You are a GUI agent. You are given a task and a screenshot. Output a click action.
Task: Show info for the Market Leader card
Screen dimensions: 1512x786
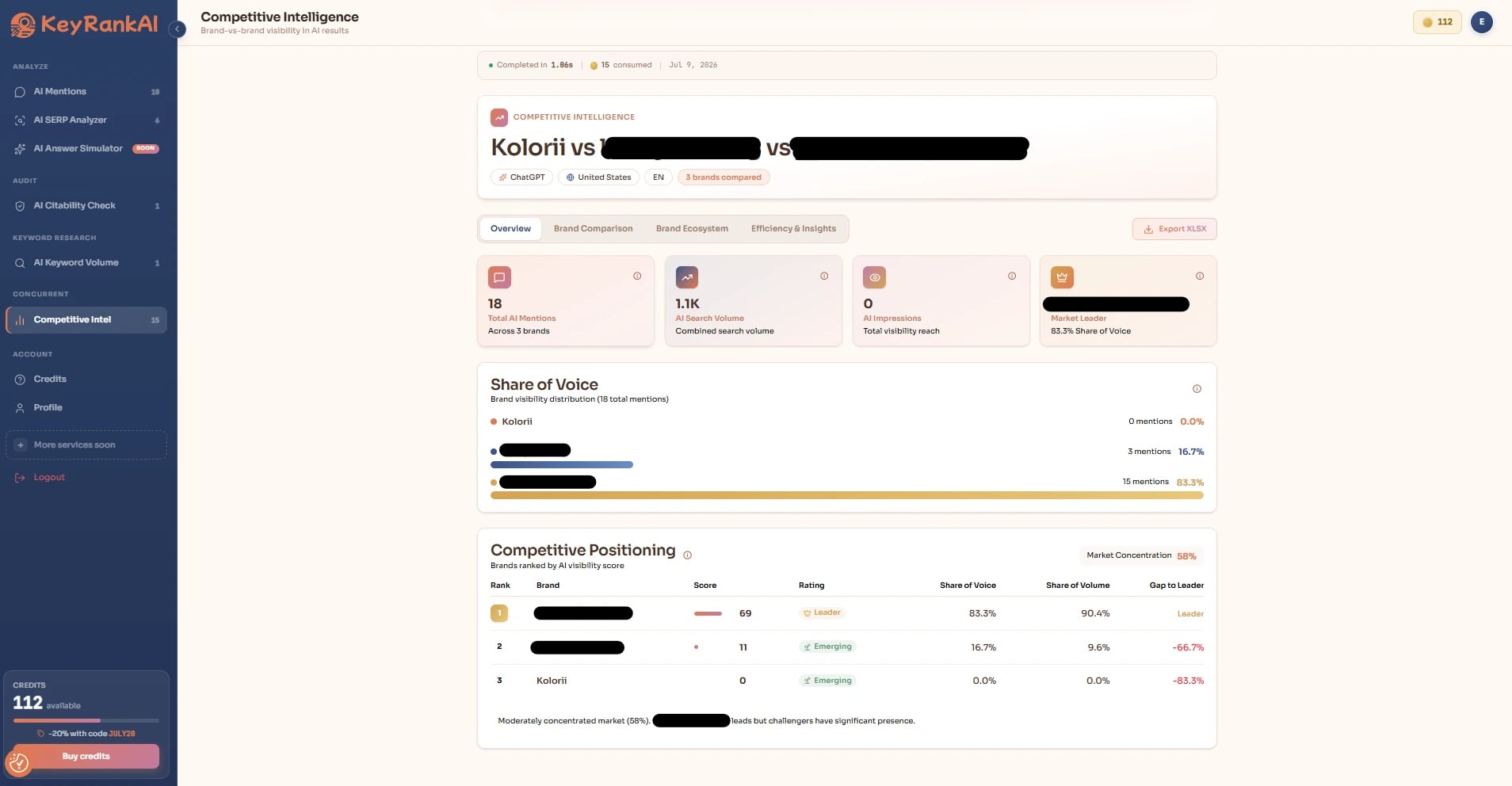1200,277
